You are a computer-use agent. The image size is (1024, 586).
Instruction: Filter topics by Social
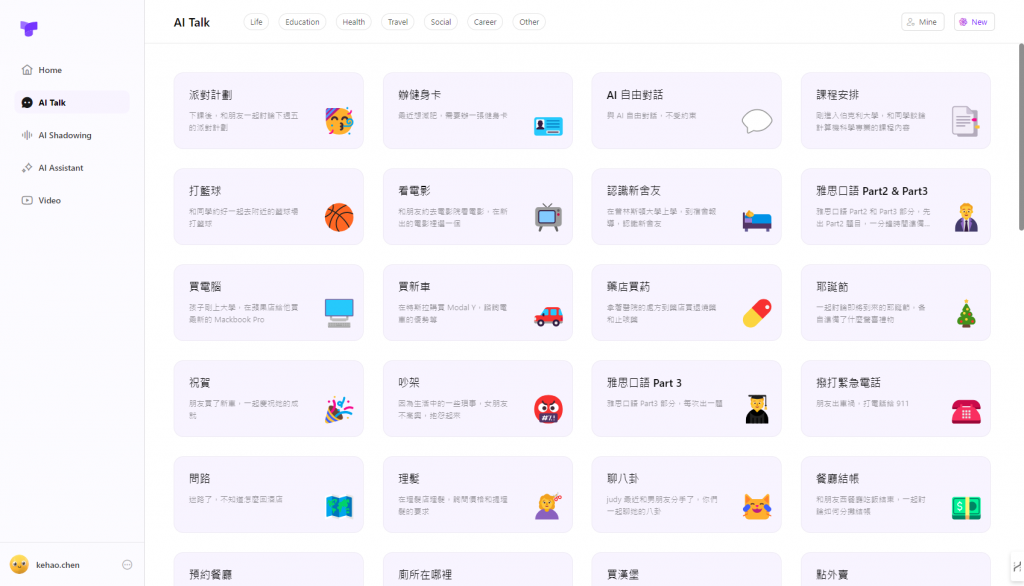coord(441,22)
